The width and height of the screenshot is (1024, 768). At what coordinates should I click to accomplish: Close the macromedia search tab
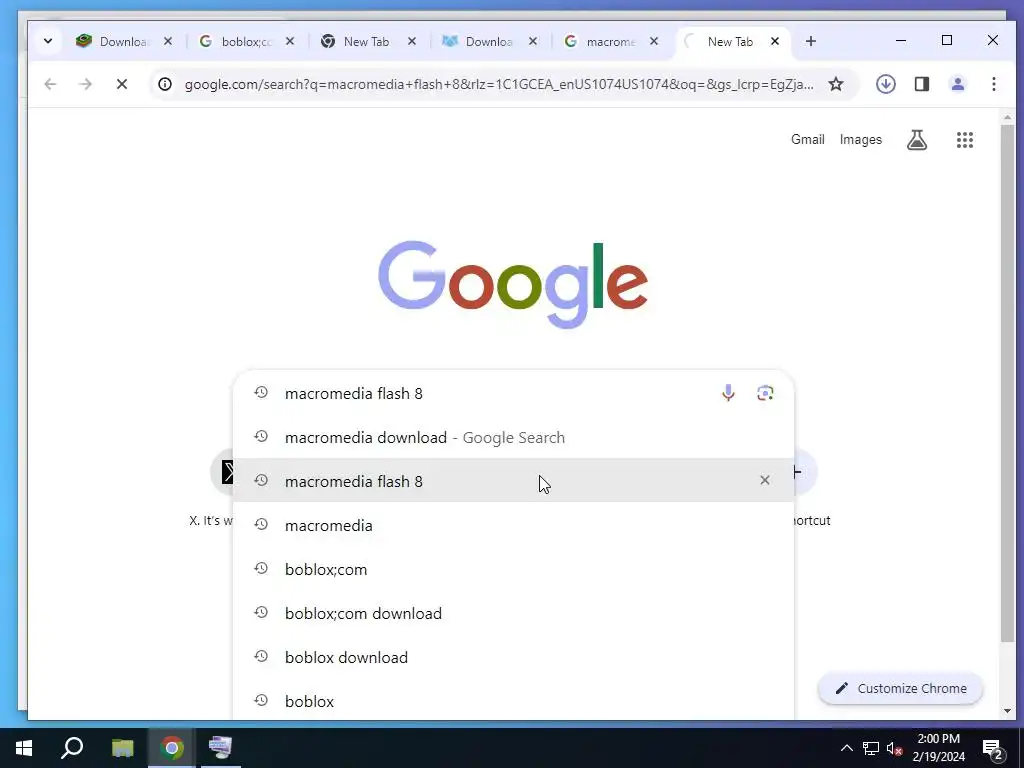654,41
